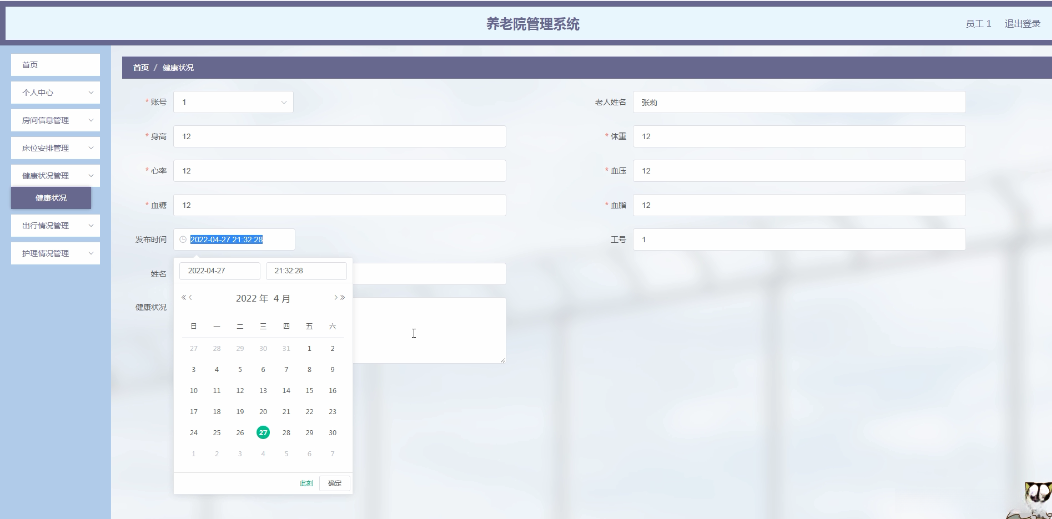Go to next month in date picker

[x=335, y=298]
